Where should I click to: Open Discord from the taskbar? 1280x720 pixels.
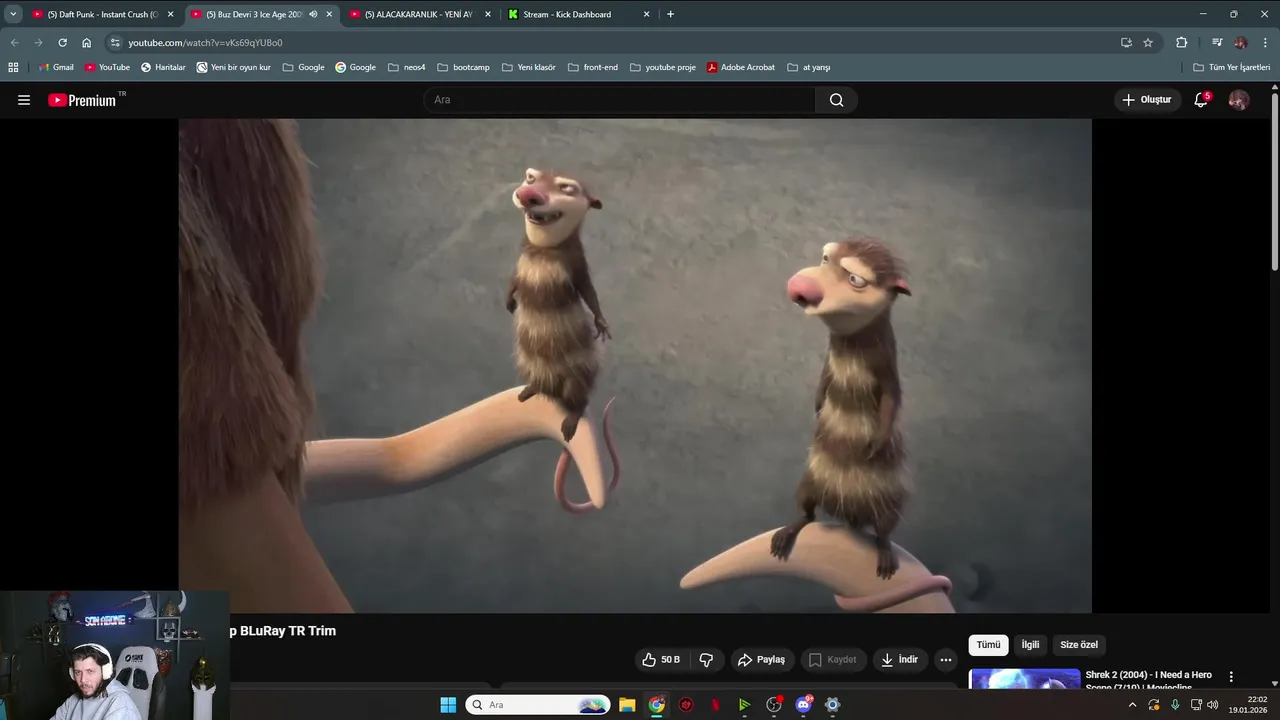click(x=803, y=705)
